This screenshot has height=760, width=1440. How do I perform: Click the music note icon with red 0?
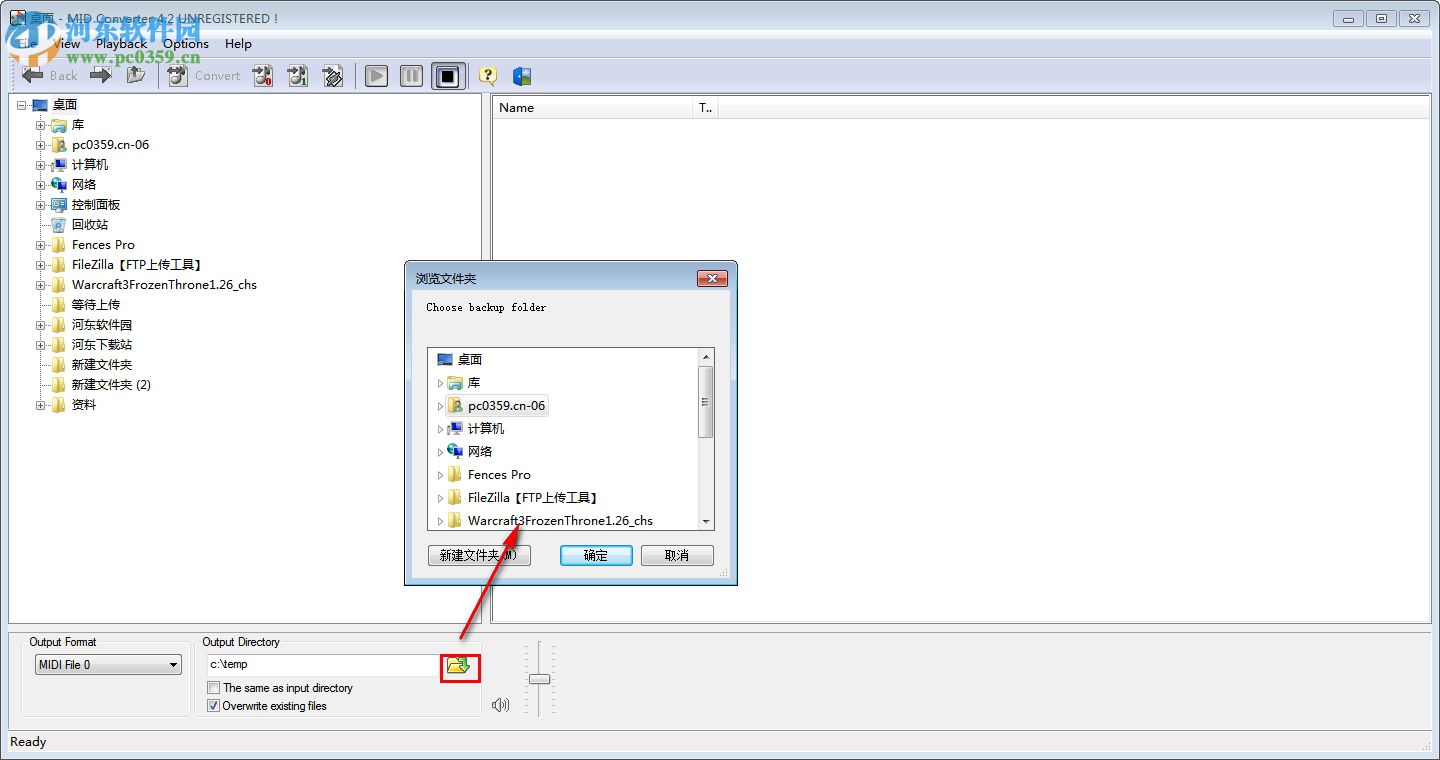263,76
